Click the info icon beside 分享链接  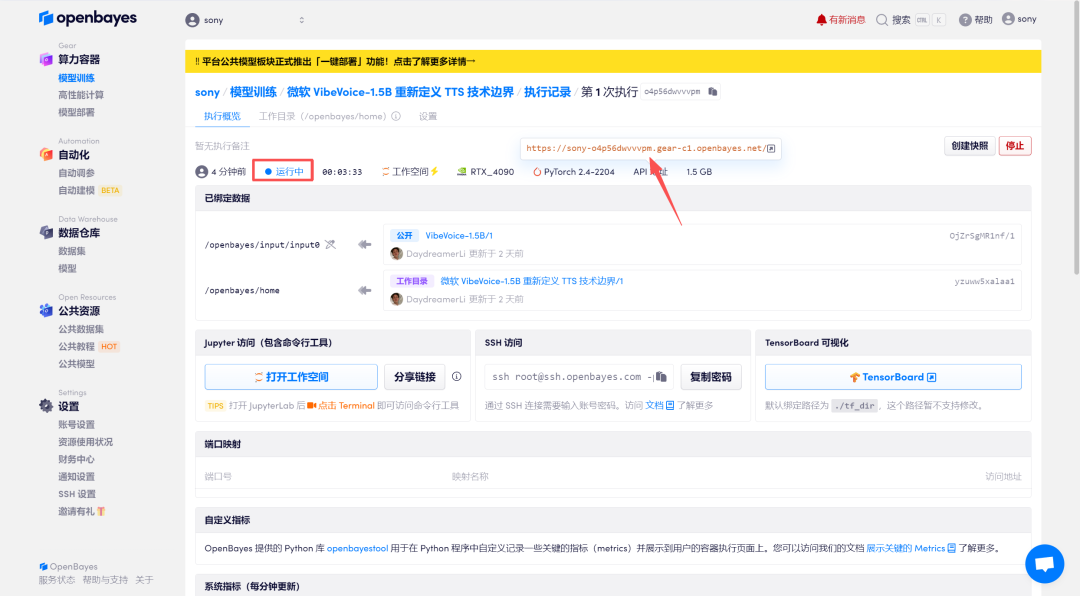point(456,377)
